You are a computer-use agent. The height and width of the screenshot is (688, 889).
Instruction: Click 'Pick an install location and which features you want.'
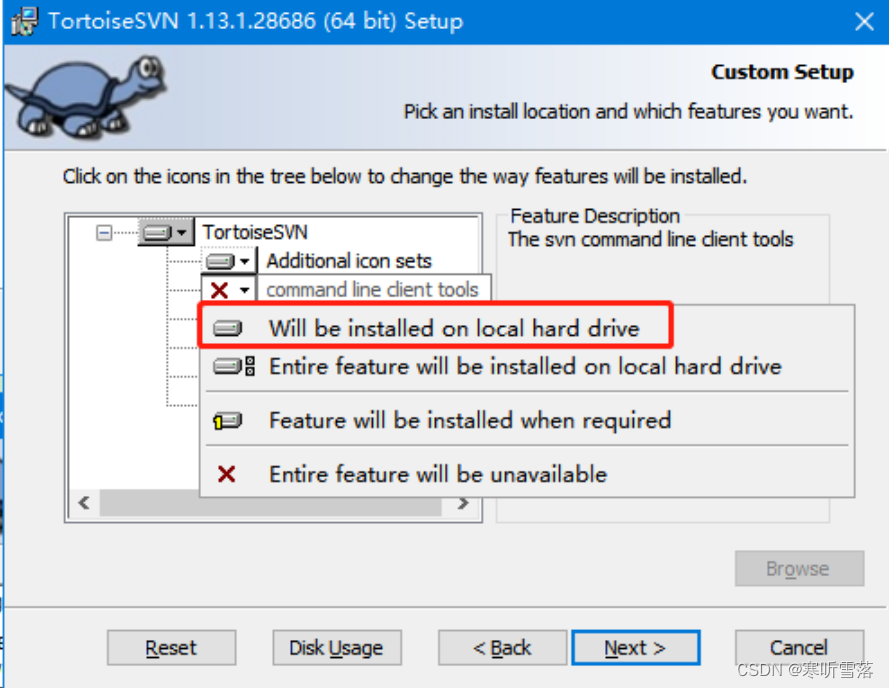[628, 112]
